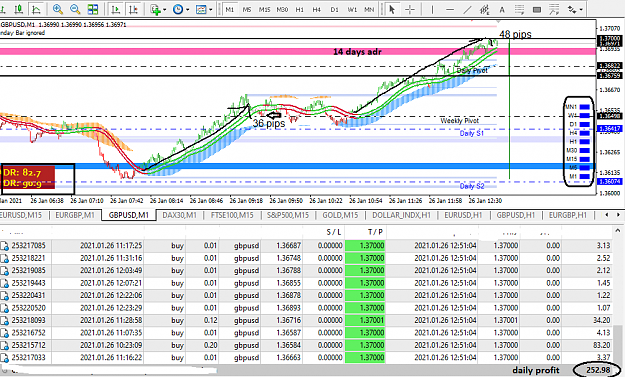Image resolution: width=625 pixels, height=377 pixels.
Task: Select the H1 timeframe button
Action: 299,9
